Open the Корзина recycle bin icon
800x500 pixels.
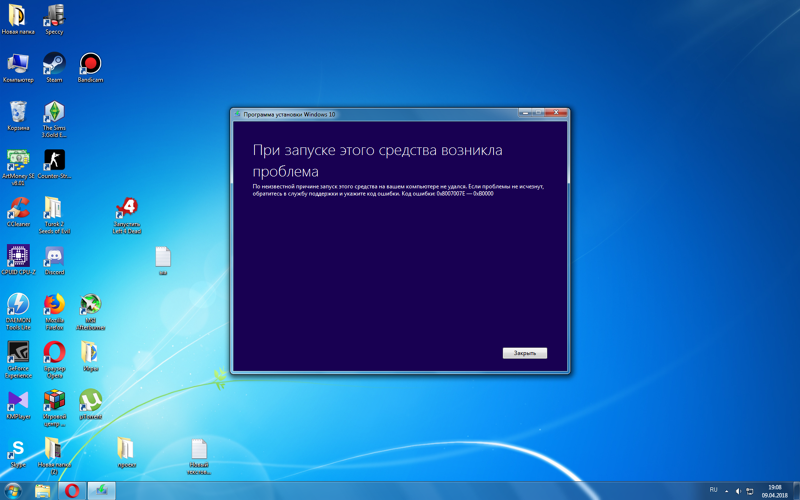point(18,115)
